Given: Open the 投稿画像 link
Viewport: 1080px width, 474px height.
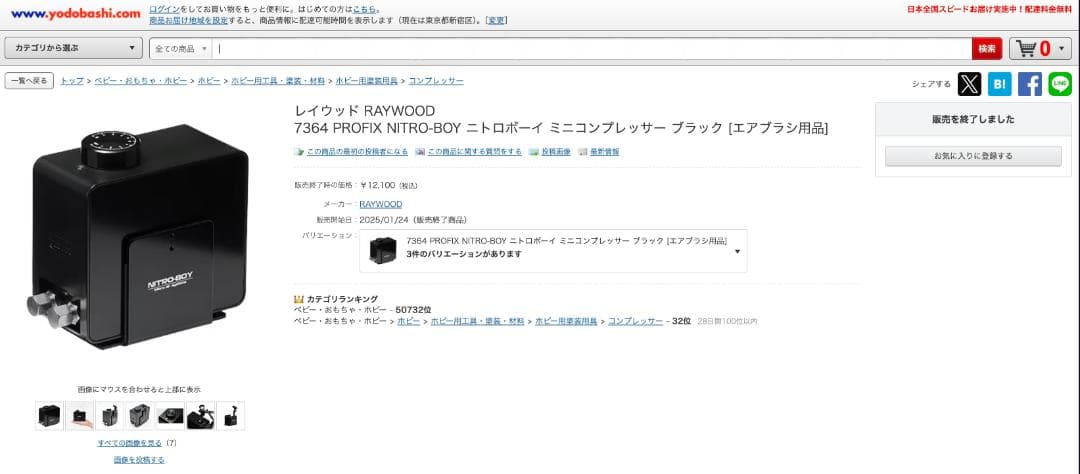Looking at the screenshot, I should pos(556,152).
